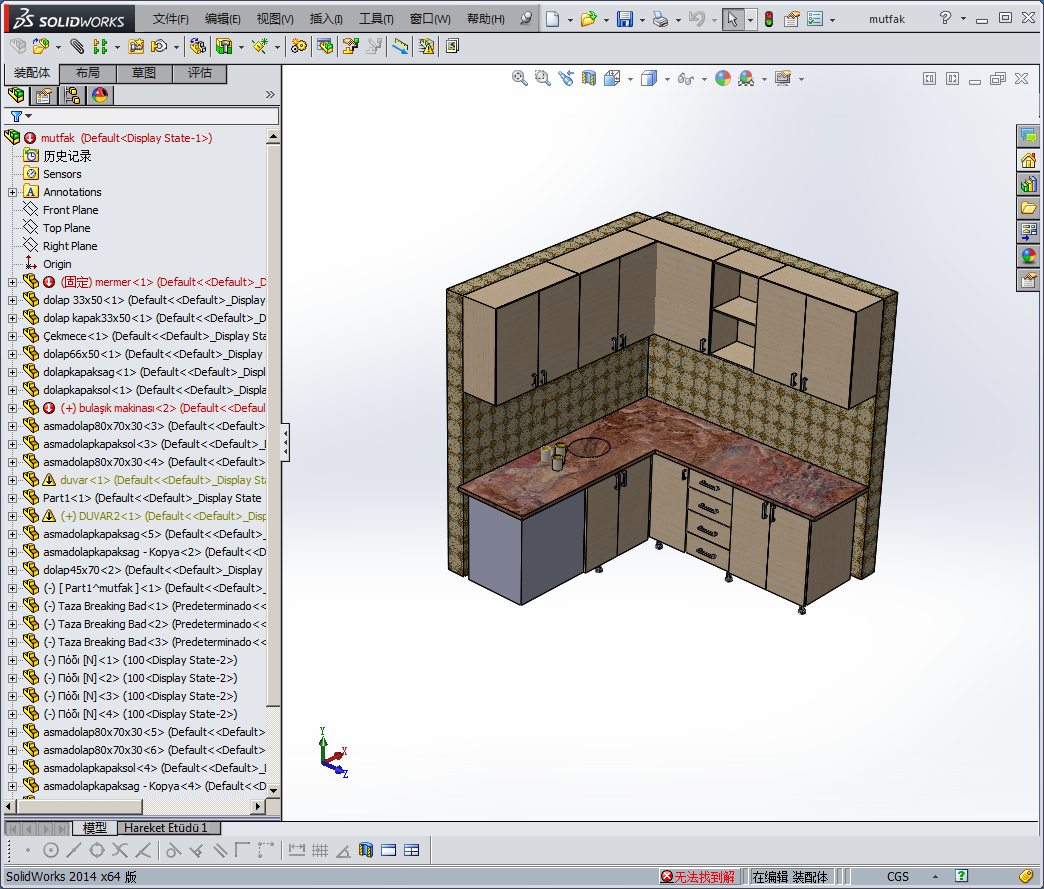The height and width of the screenshot is (889, 1044).
Task: Click the 无法找到解 error status button
Action: point(698,877)
